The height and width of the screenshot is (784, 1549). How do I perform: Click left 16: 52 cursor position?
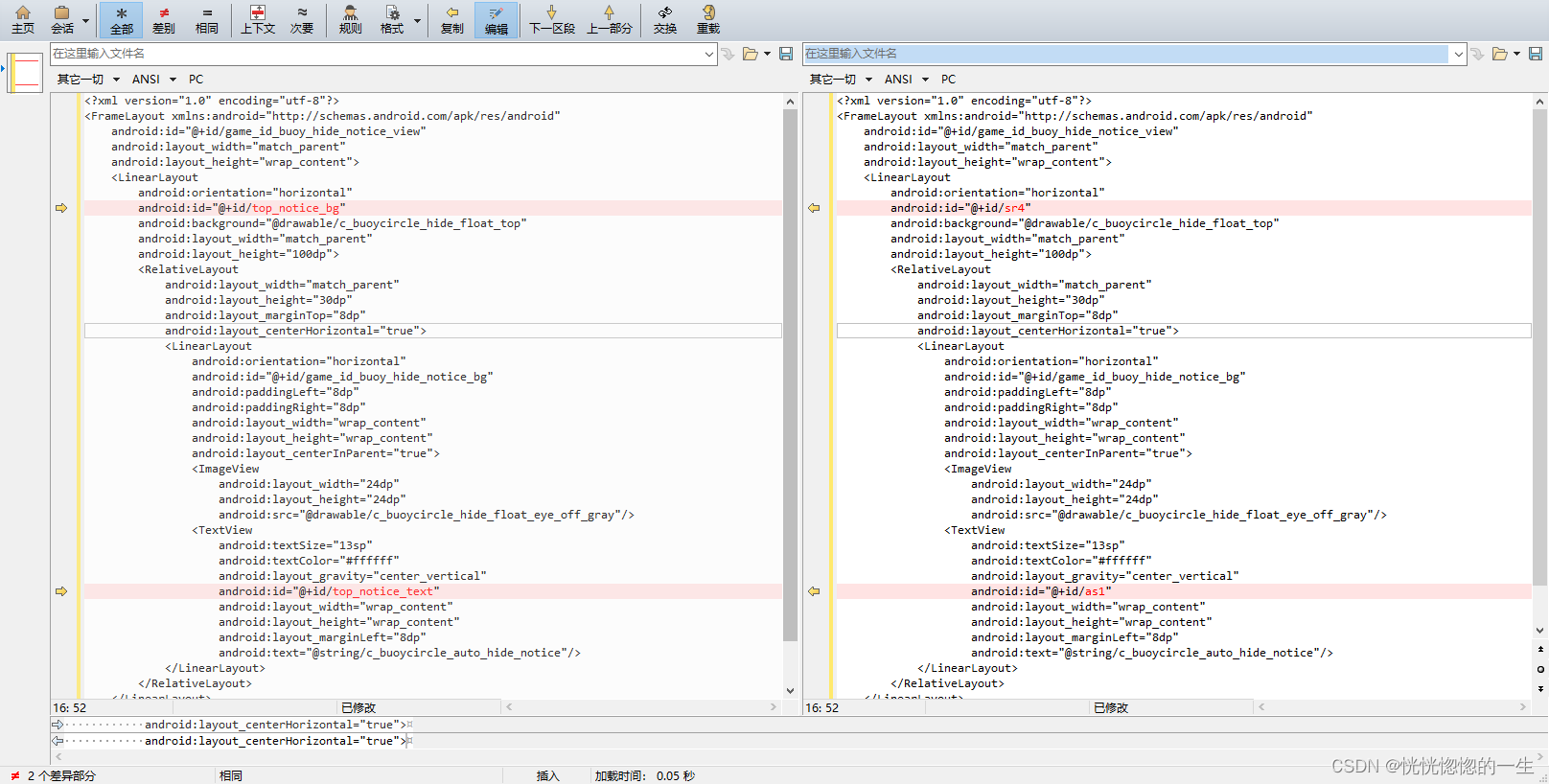click(x=70, y=708)
